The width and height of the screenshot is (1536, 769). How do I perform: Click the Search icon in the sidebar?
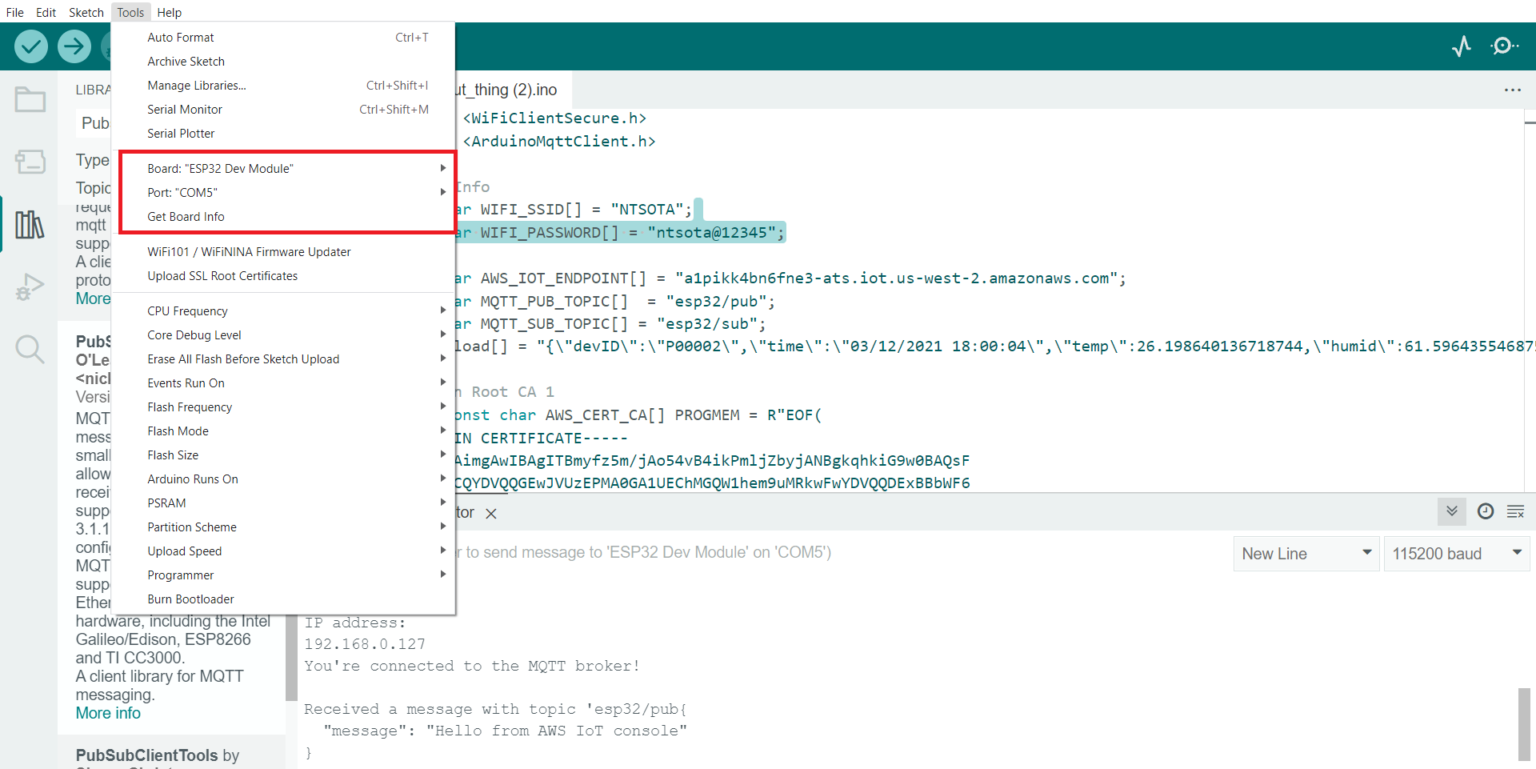pos(30,348)
